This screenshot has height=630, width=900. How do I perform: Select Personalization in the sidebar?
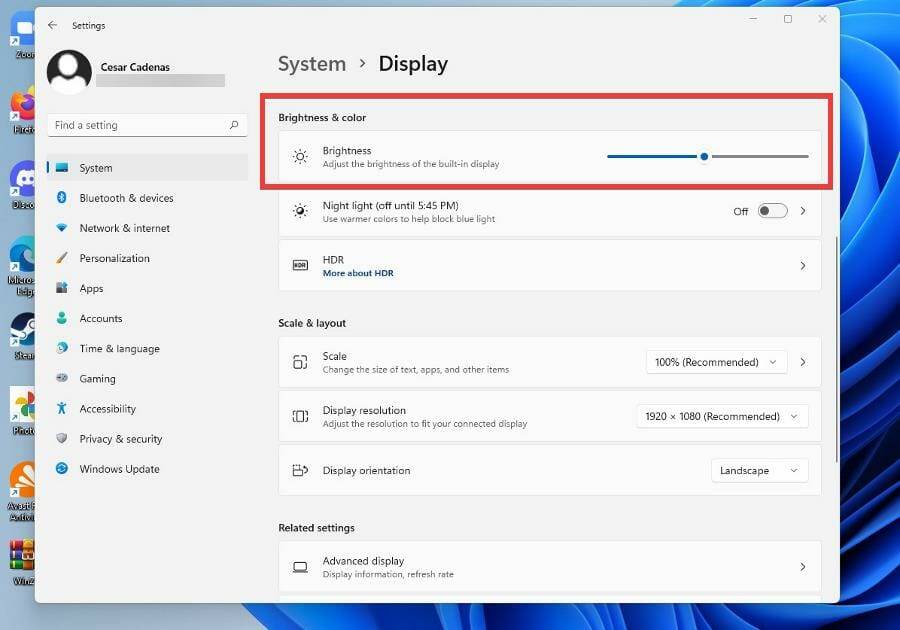113,258
